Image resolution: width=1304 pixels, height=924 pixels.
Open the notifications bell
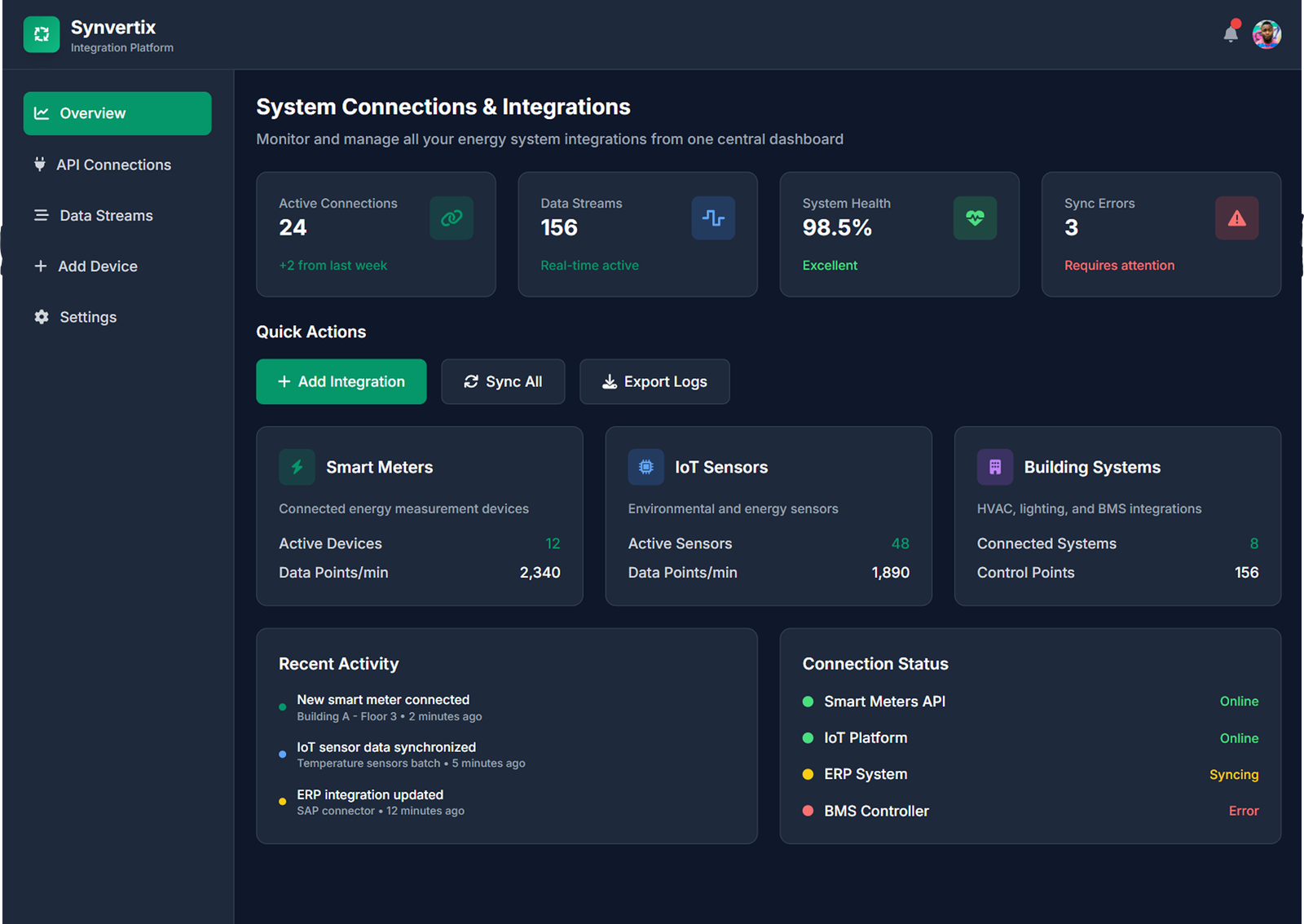tap(1231, 34)
